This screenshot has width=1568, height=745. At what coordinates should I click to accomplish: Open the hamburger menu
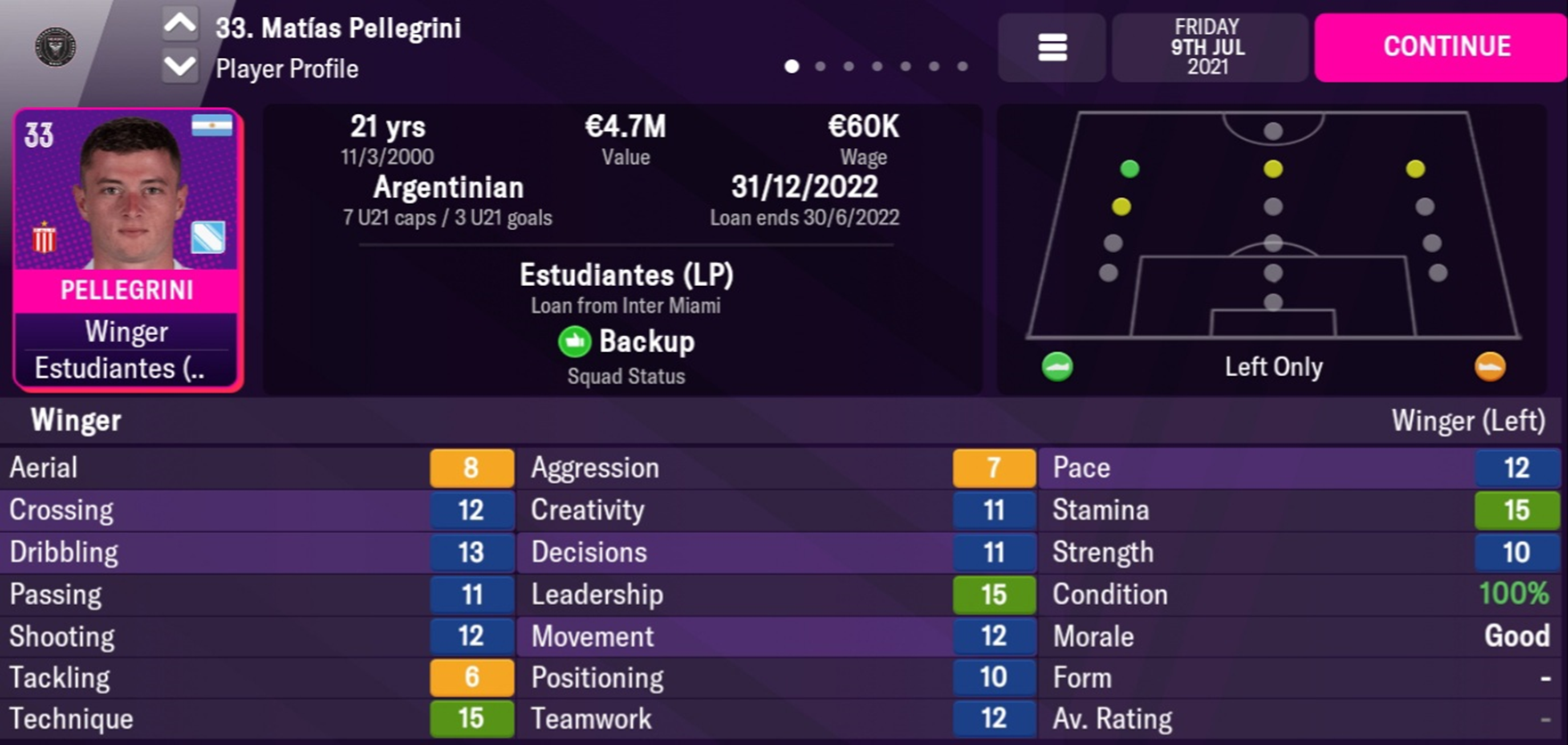(x=1052, y=47)
